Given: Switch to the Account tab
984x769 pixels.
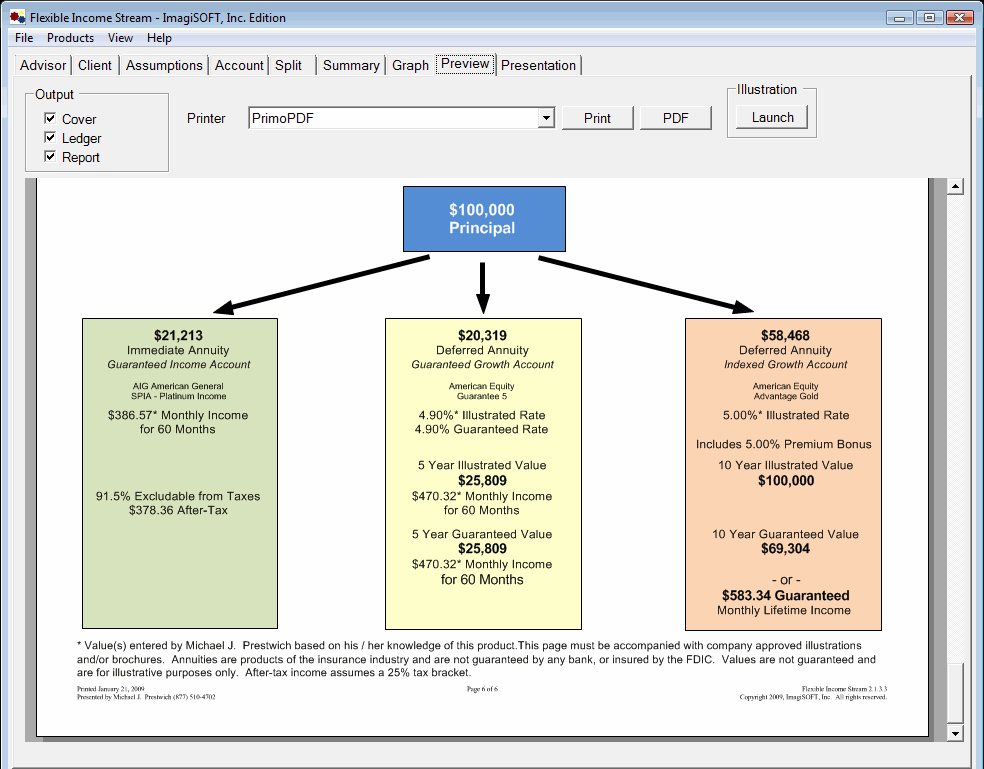Looking at the screenshot, I should (x=239, y=65).
